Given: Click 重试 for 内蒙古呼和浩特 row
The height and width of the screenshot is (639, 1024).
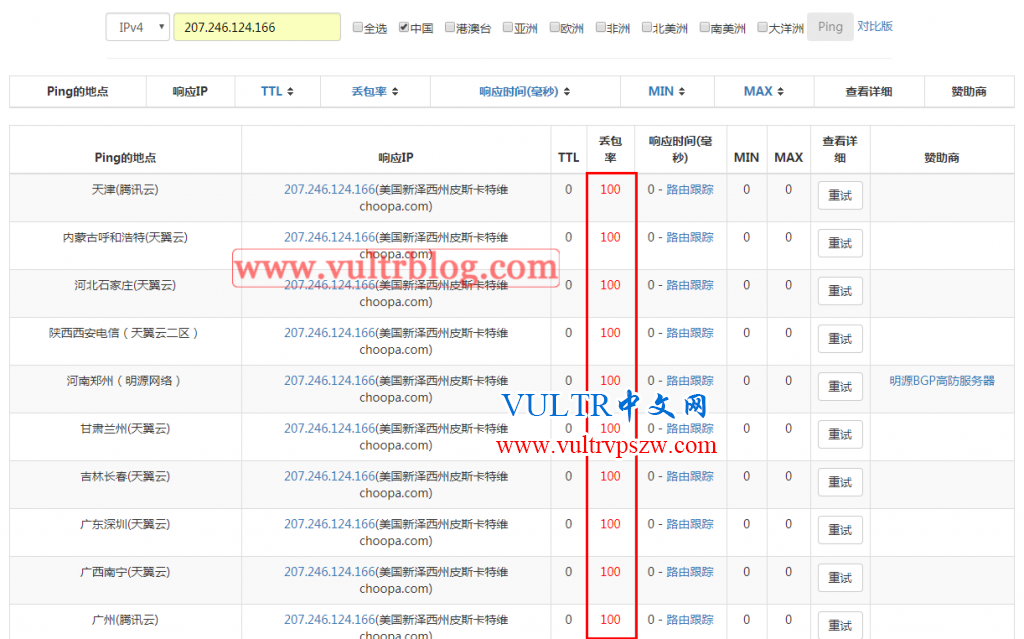Looking at the screenshot, I should (x=840, y=243).
